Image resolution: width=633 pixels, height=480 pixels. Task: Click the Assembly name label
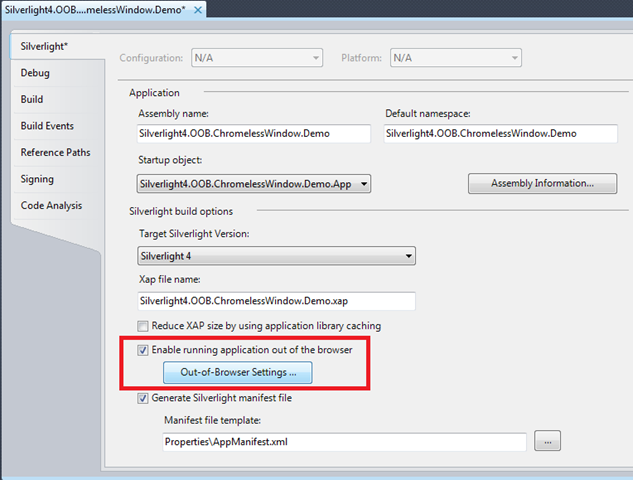pyautogui.click(x=173, y=114)
